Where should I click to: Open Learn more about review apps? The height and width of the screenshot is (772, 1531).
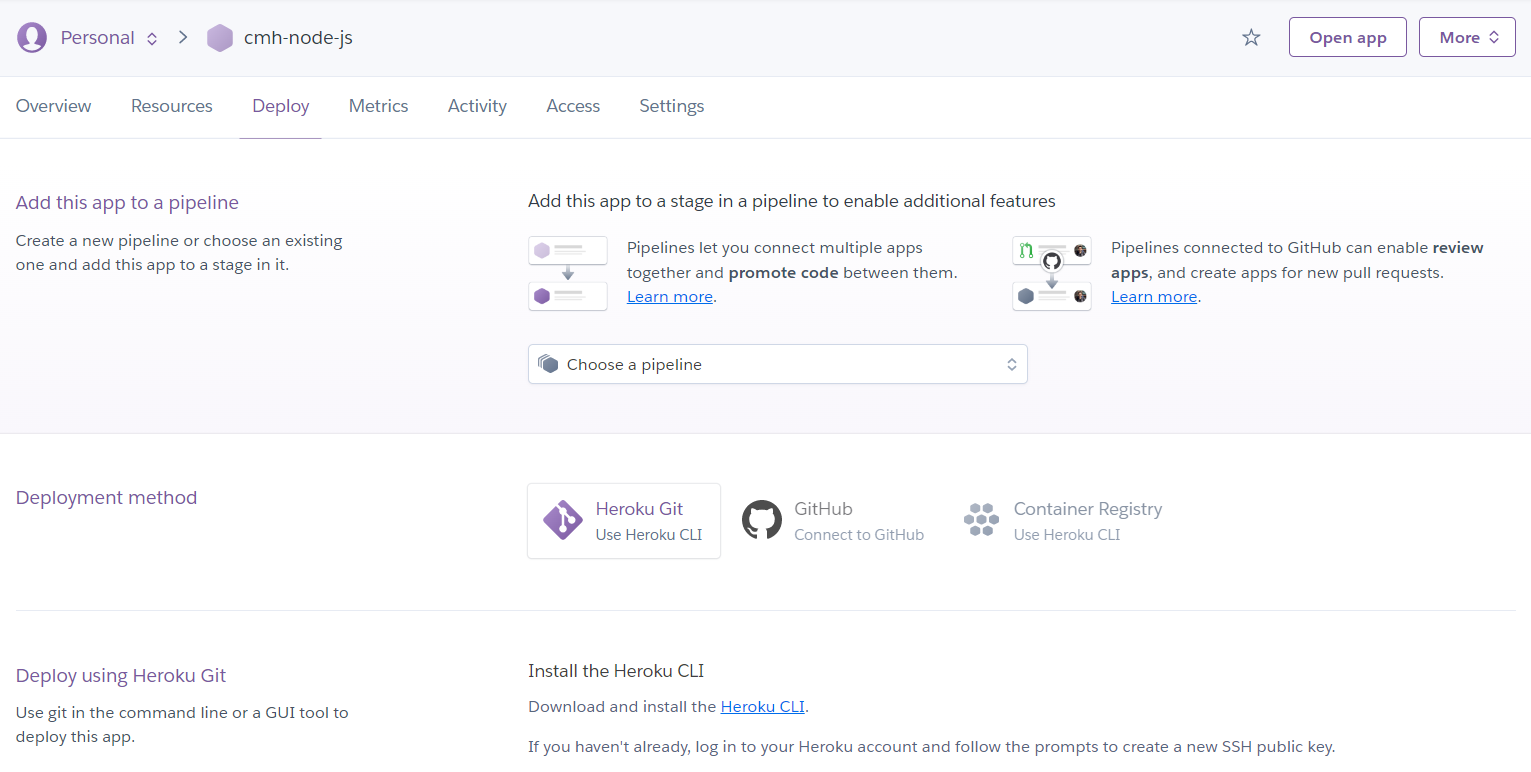[x=1154, y=297]
